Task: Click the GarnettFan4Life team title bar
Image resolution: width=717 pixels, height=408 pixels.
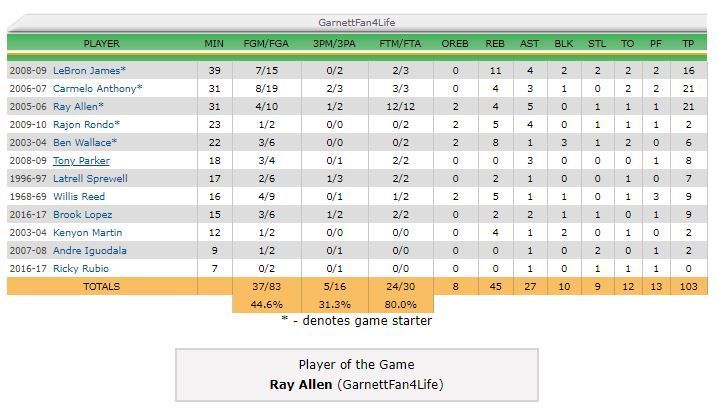Action: pyautogui.click(x=357, y=22)
